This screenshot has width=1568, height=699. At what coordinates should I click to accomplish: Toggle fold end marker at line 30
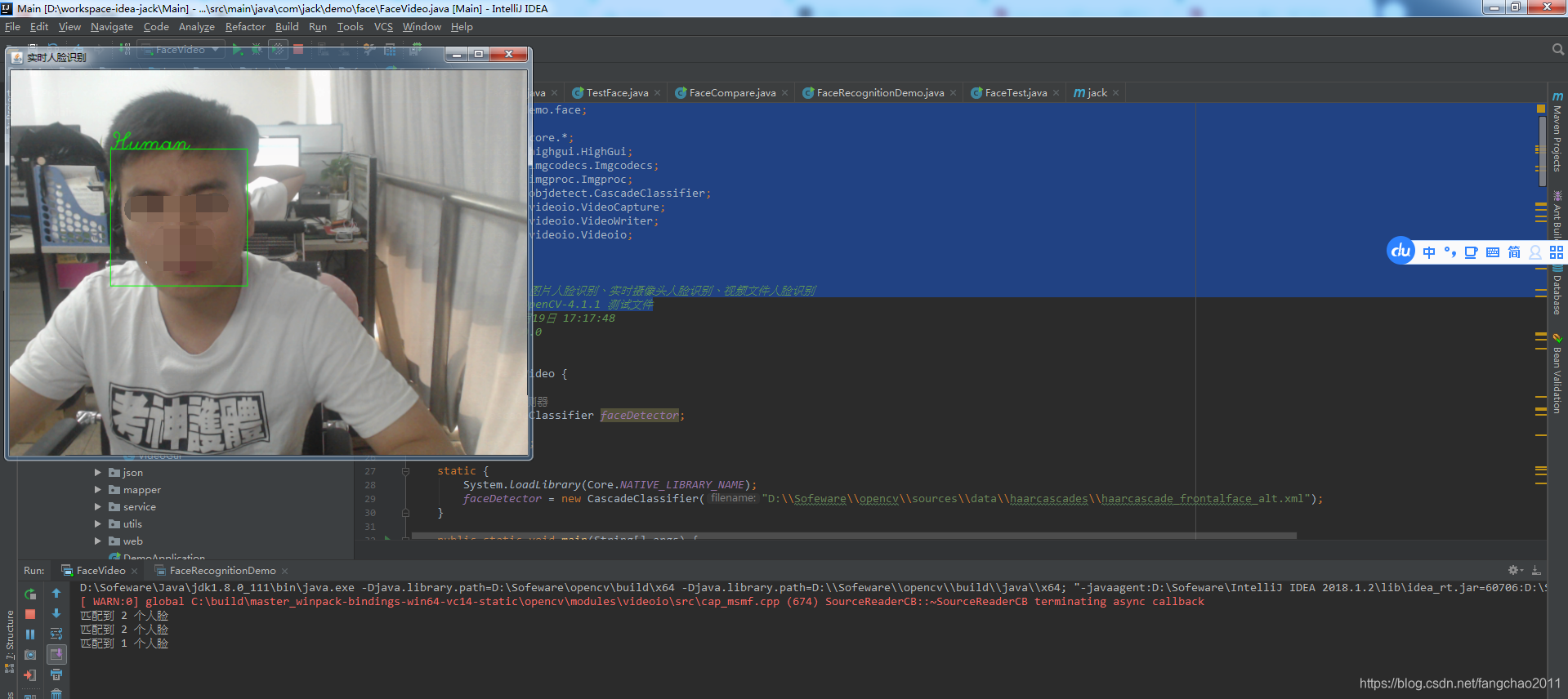[x=405, y=513]
